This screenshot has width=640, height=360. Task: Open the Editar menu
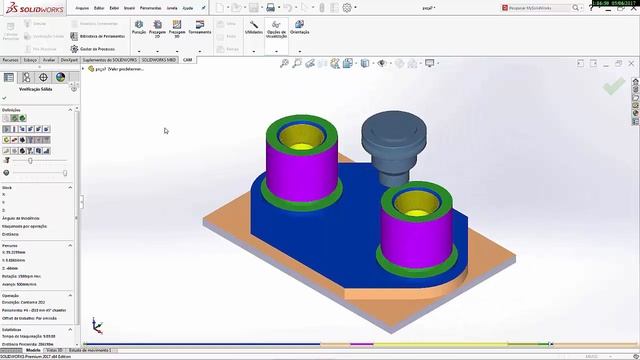(x=99, y=8)
